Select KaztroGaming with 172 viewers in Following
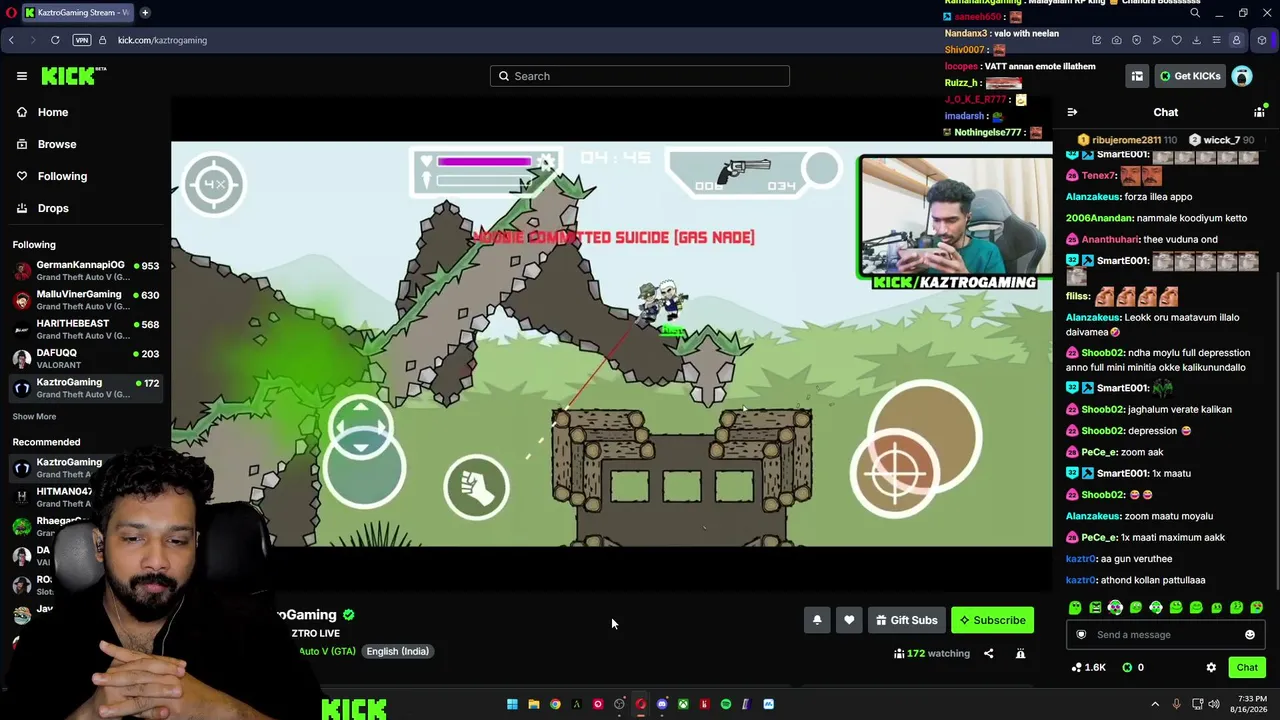Screen dimensions: 1280x720 pos(86,387)
